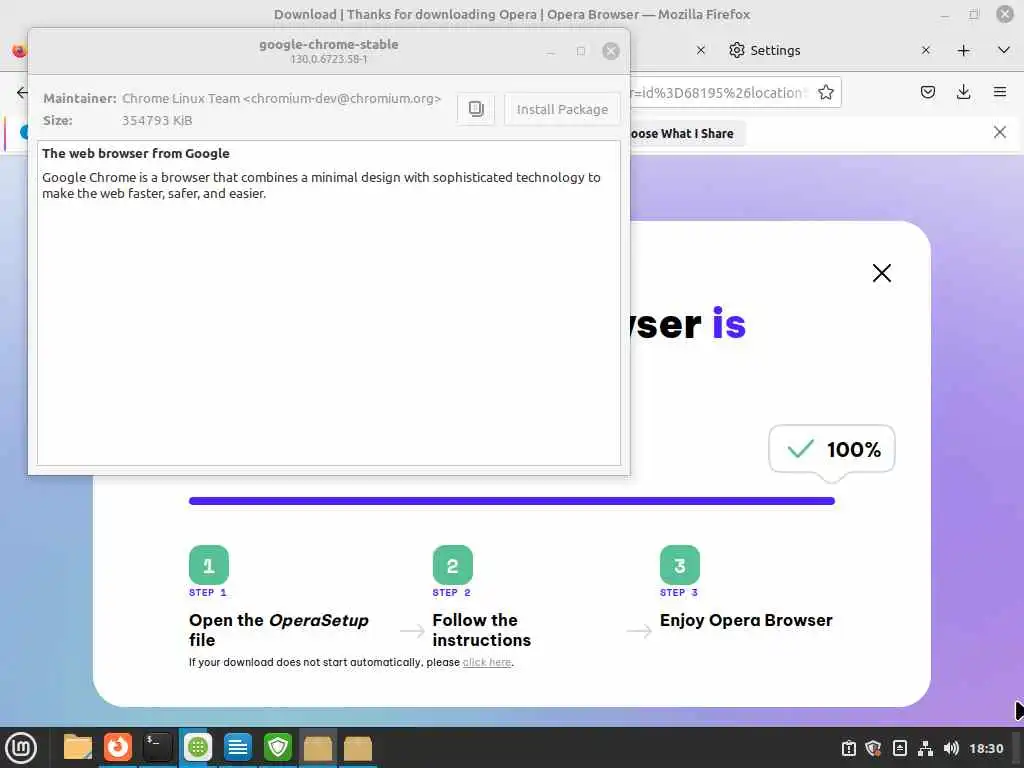
Task: Bookmark this page with the star icon
Action: 825,92
